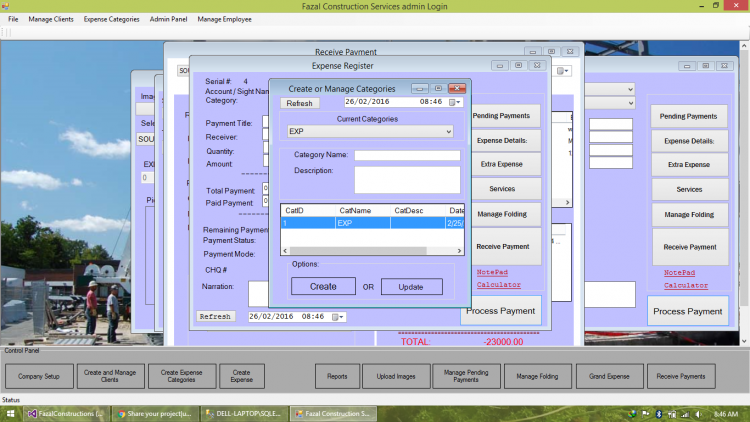This screenshot has width=750, height=422.
Task: Focus the Category Name input field
Action: tap(407, 155)
